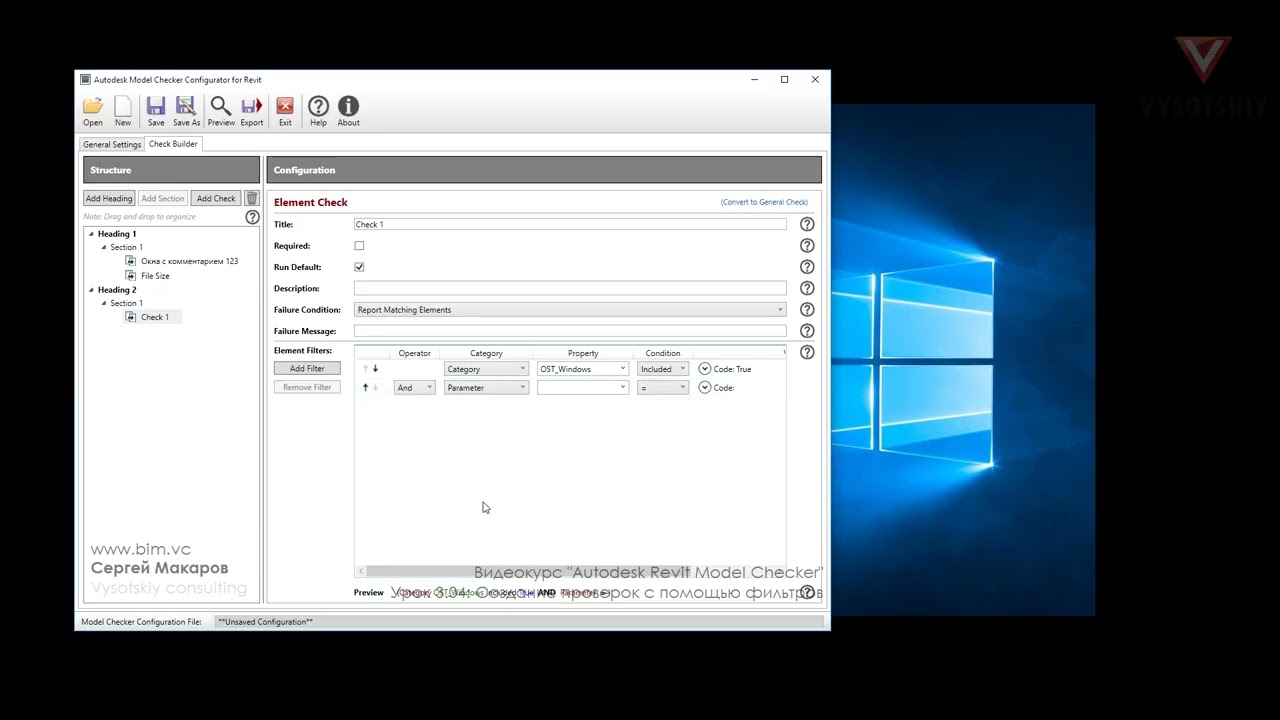Image resolution: width=1280 pixels, height=720 pixels.
Task: Click the Condition column header
Action: 663,353
